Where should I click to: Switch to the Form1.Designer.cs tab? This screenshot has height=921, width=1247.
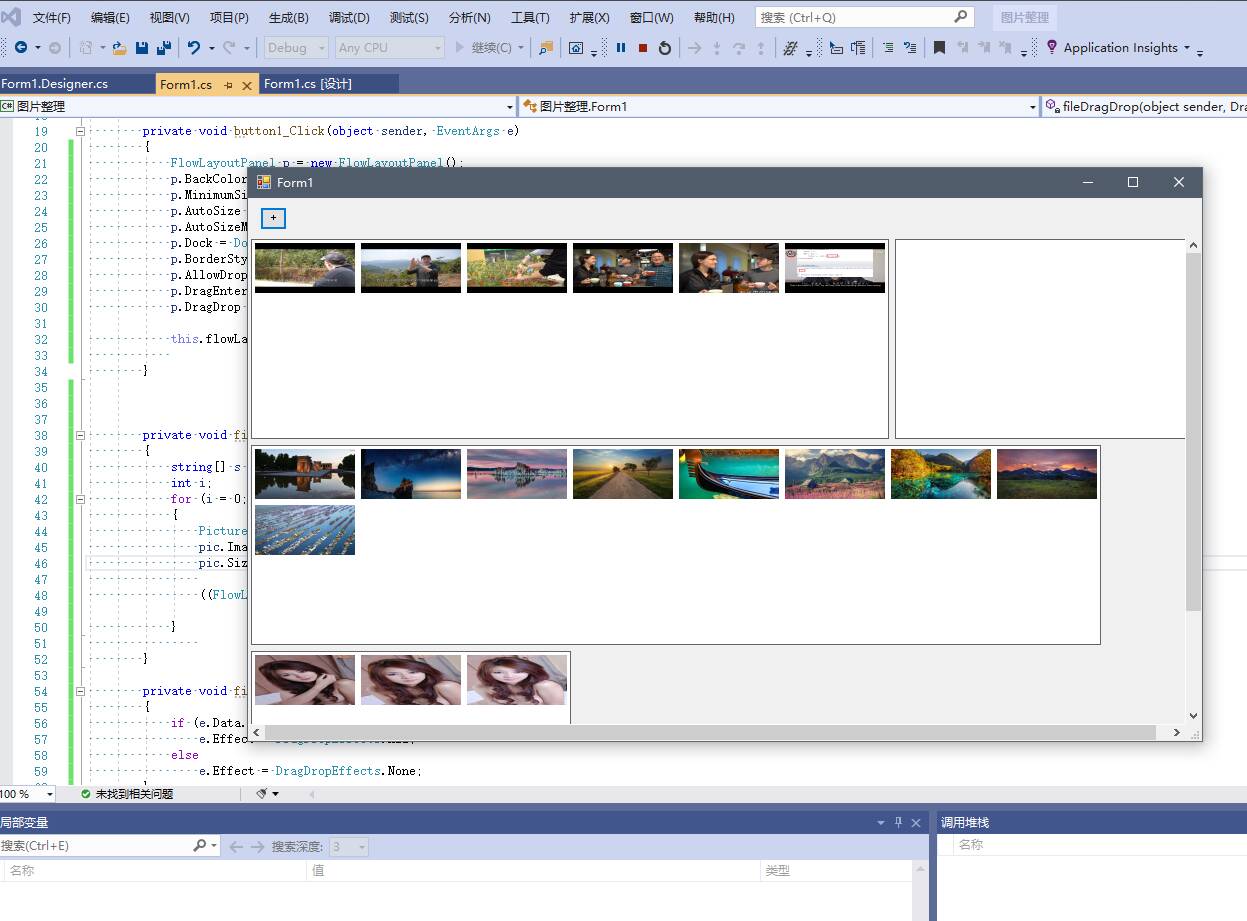pos(55,84)
